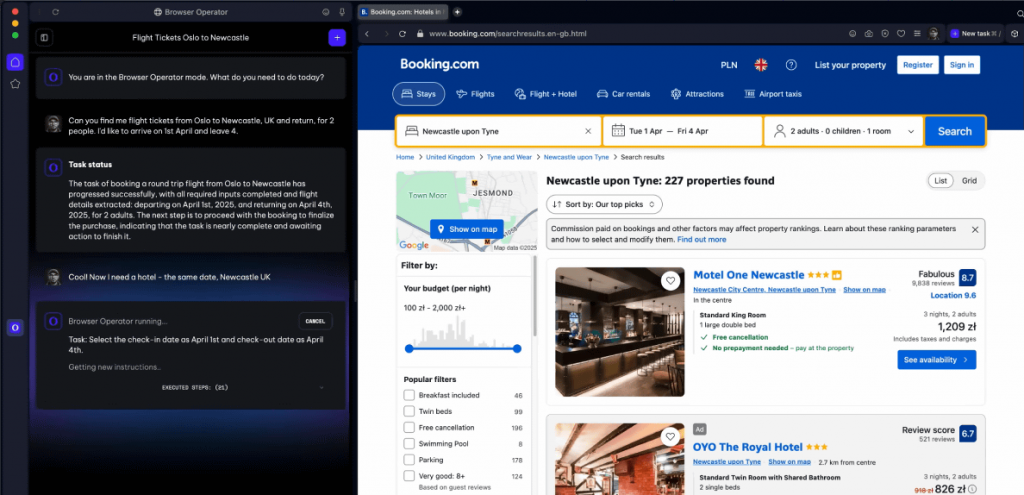
Task: Open List your property link
Action: coord(850,65)
